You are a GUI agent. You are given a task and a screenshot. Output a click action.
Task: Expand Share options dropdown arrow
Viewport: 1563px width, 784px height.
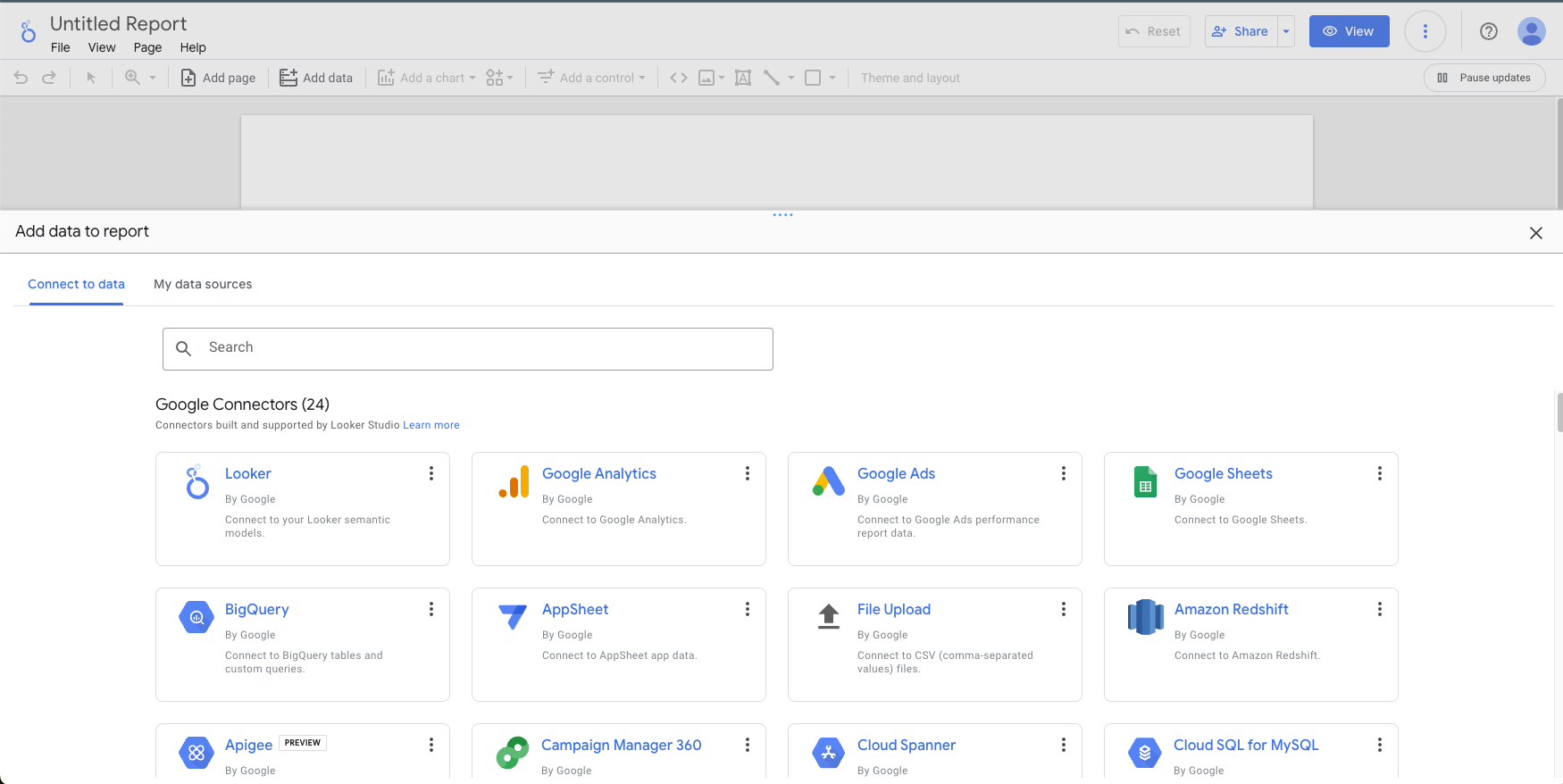pyautogui.click(x=1286, y=31)
